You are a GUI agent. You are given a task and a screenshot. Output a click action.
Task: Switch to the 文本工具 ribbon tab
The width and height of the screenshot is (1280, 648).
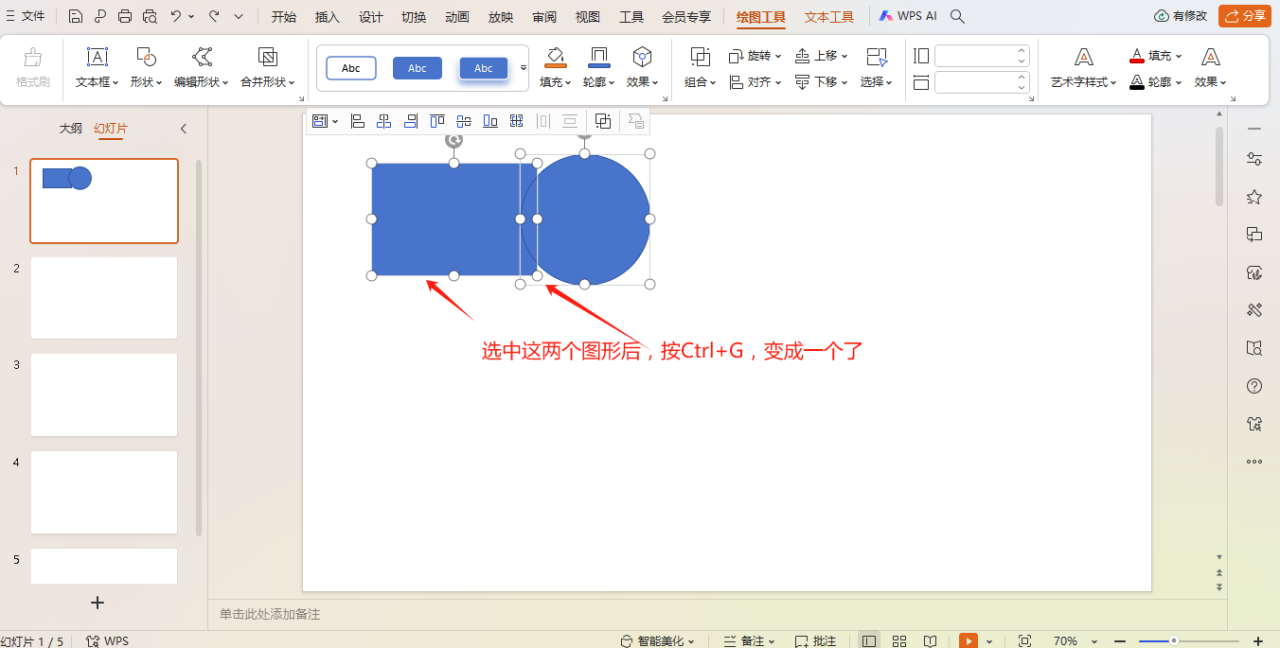(x=828, y=16)
